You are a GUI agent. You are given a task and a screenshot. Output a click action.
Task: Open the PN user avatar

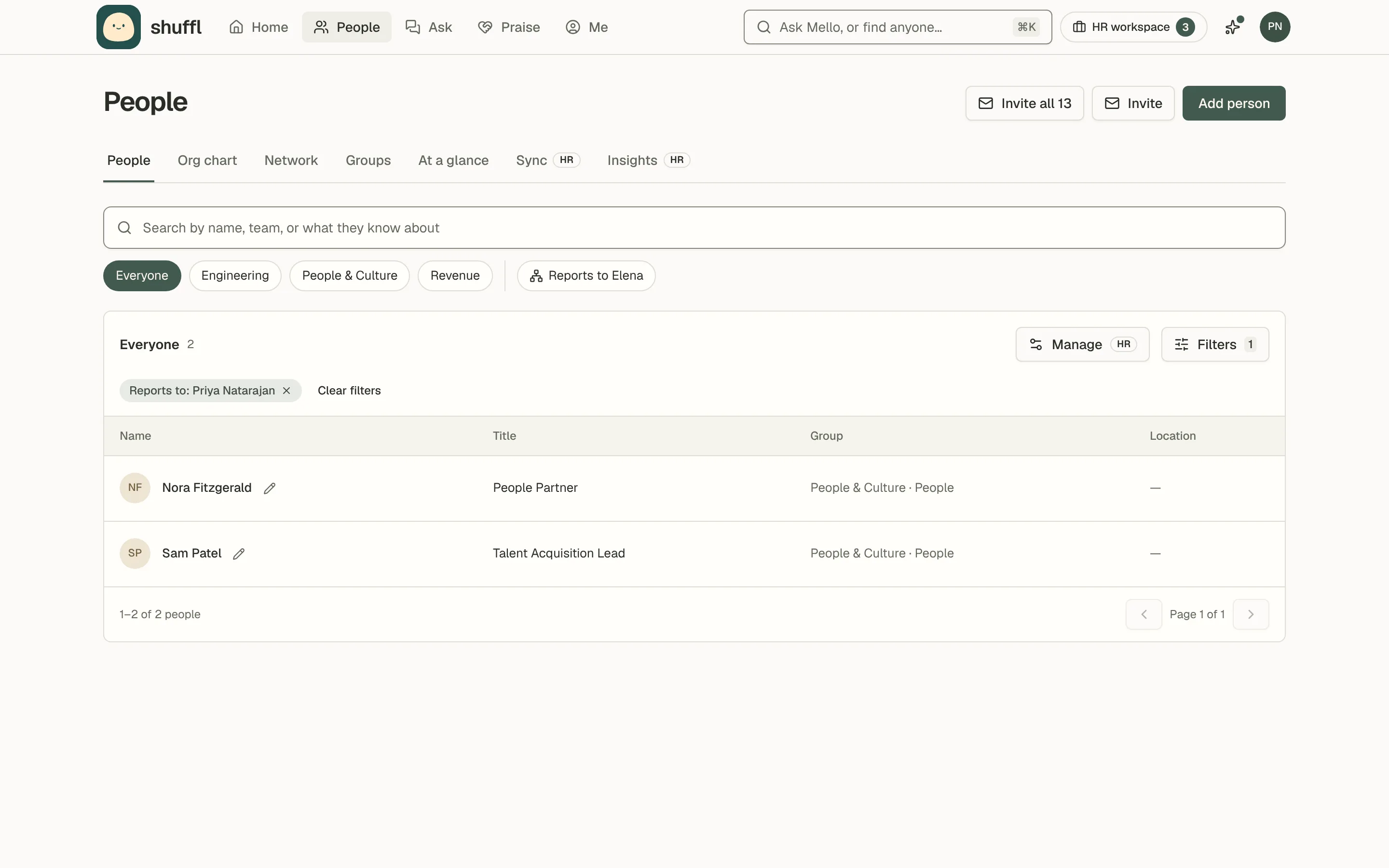[1275, 27]
